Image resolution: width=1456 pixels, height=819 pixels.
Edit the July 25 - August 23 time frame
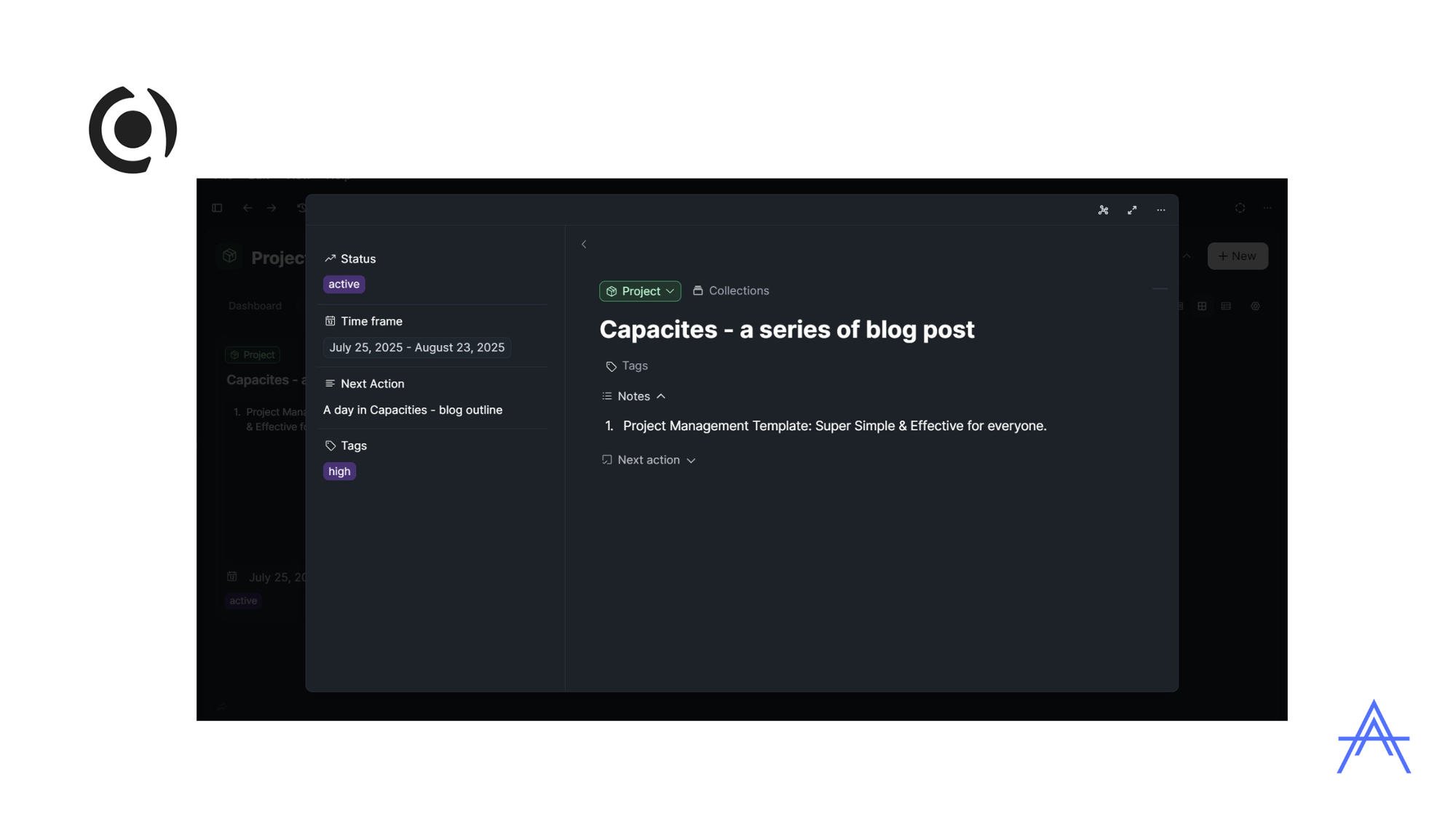(416, 347)
